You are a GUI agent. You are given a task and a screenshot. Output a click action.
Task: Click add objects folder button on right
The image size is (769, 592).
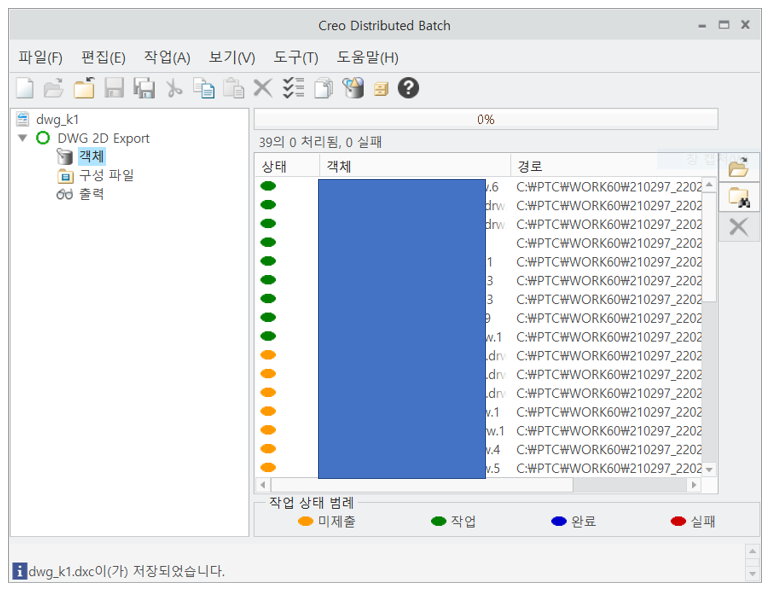point(739,167)
